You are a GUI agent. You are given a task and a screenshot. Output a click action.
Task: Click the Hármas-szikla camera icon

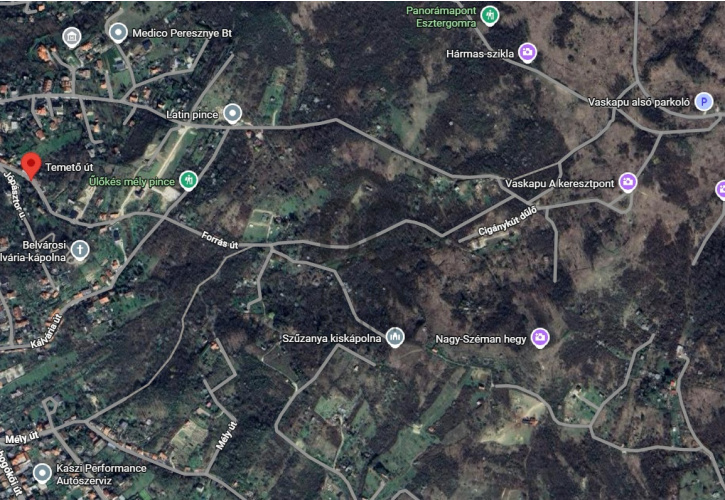528,53
